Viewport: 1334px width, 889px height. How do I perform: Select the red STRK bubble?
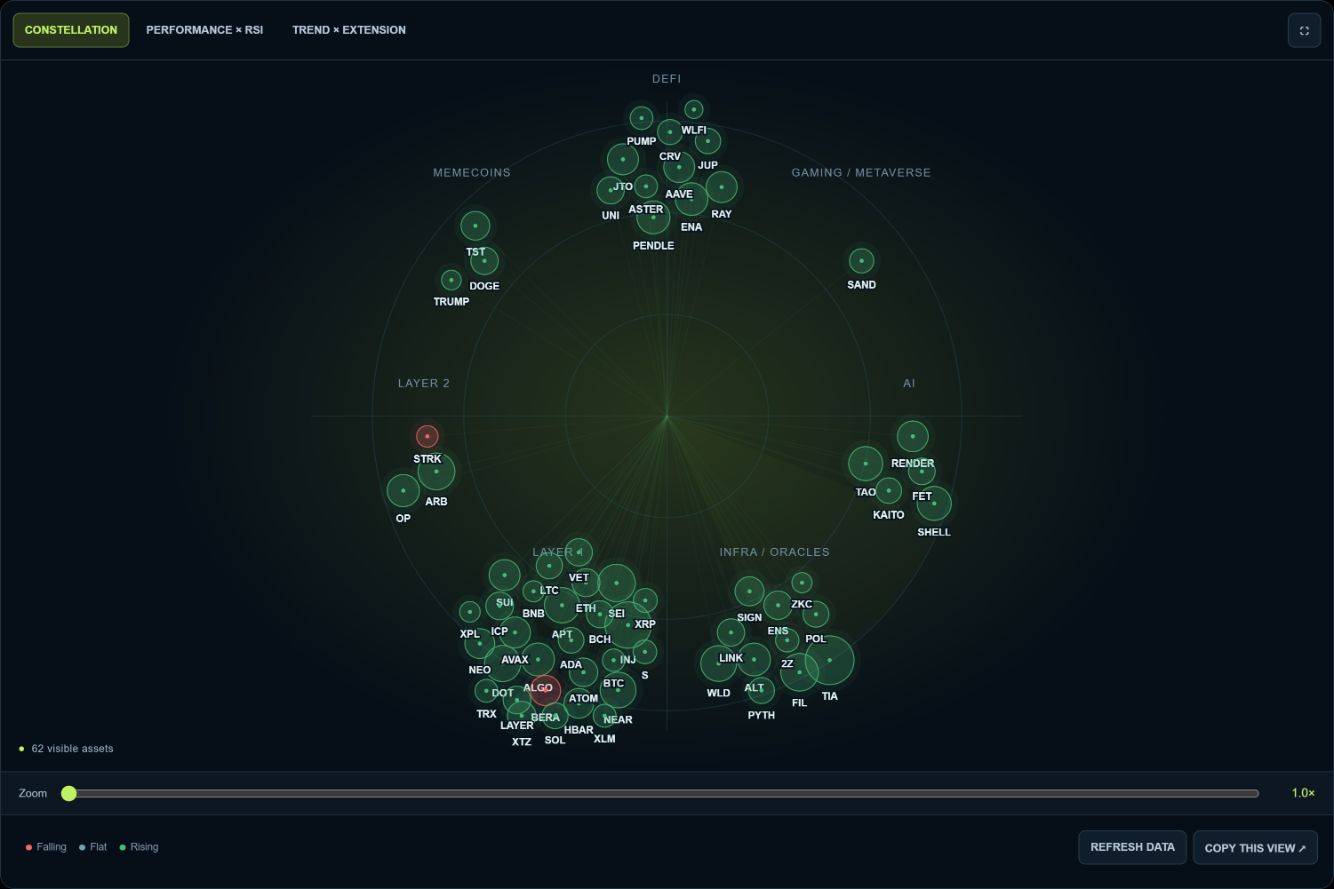(427, 436)
